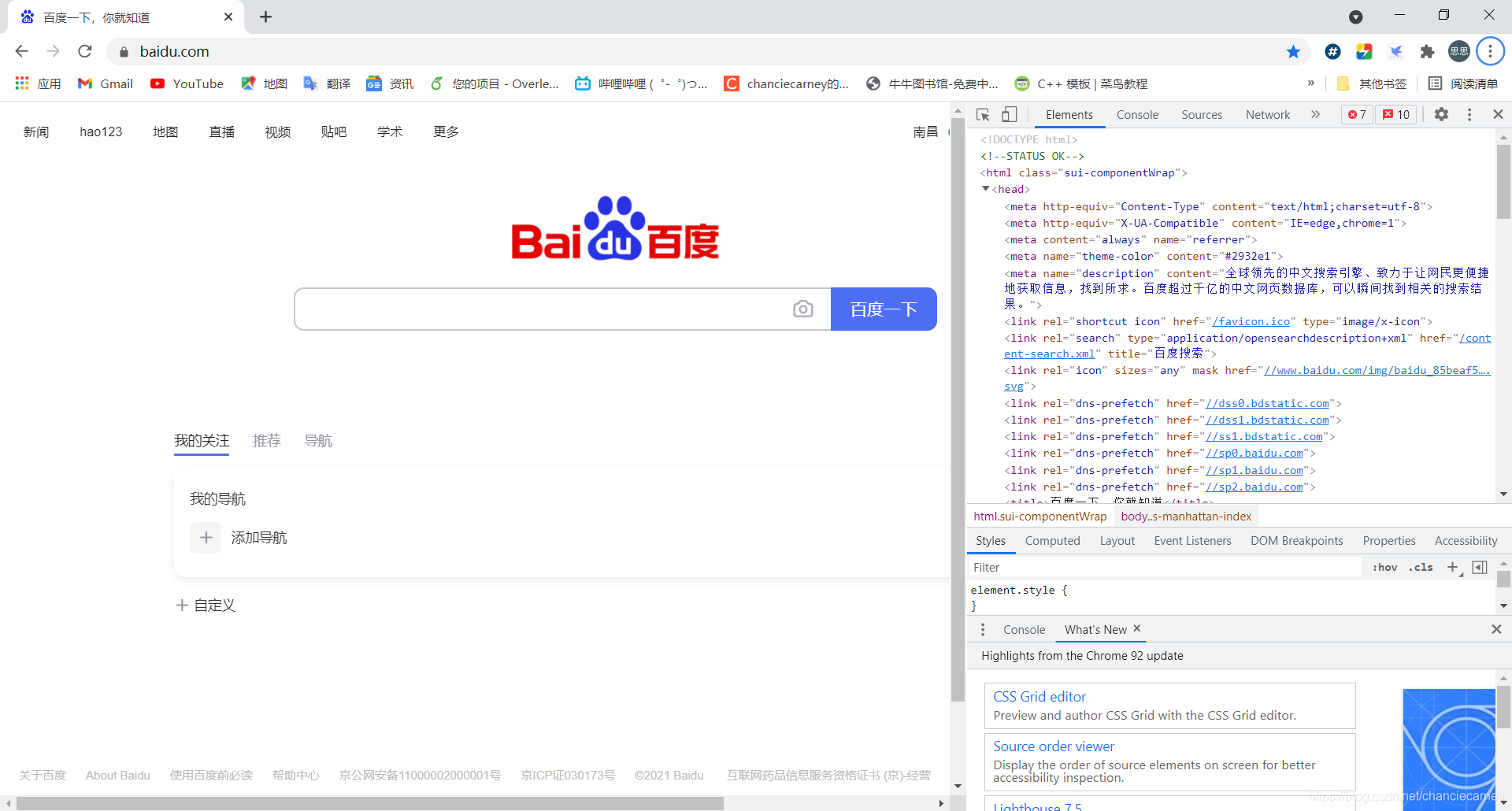Collapse the head element triangle
This screenshot has height=811, width=1512.
(x=985, y=189)
